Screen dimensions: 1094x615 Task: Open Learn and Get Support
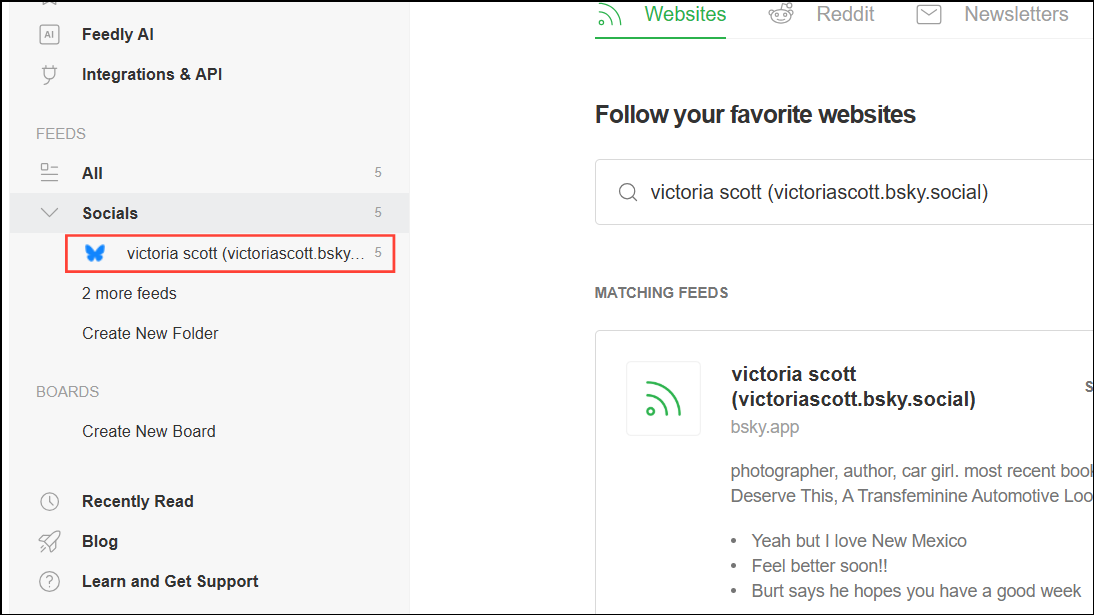pyautogui.click(x=170, y=581)
